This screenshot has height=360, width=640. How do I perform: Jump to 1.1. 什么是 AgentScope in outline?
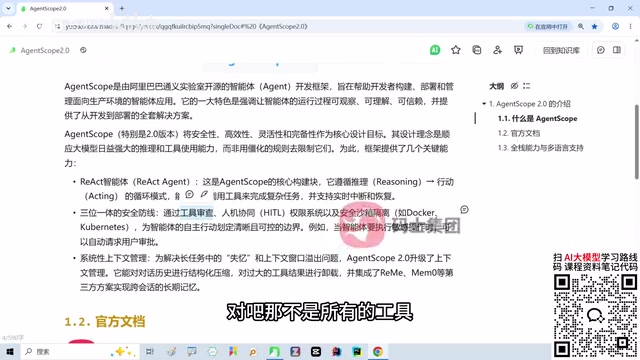point(537,118)
